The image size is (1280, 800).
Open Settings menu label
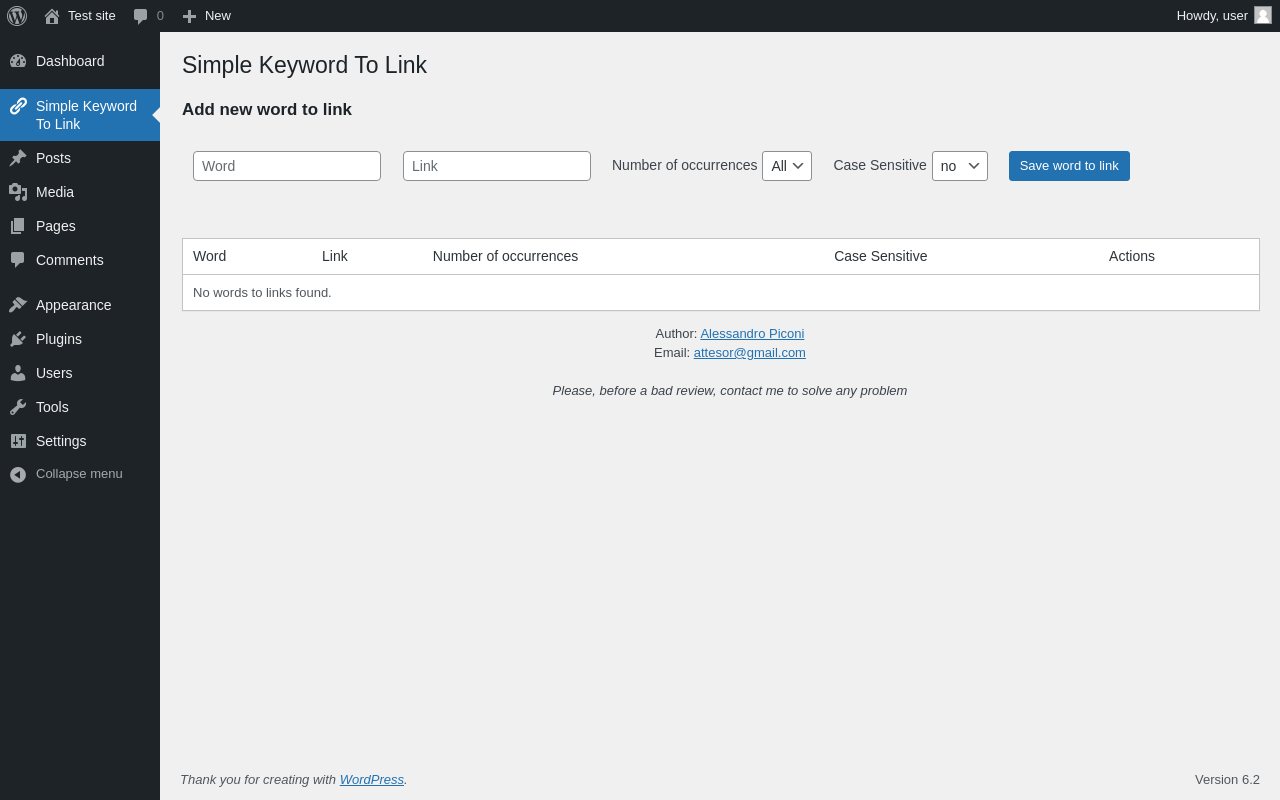(x=61, y=441)
